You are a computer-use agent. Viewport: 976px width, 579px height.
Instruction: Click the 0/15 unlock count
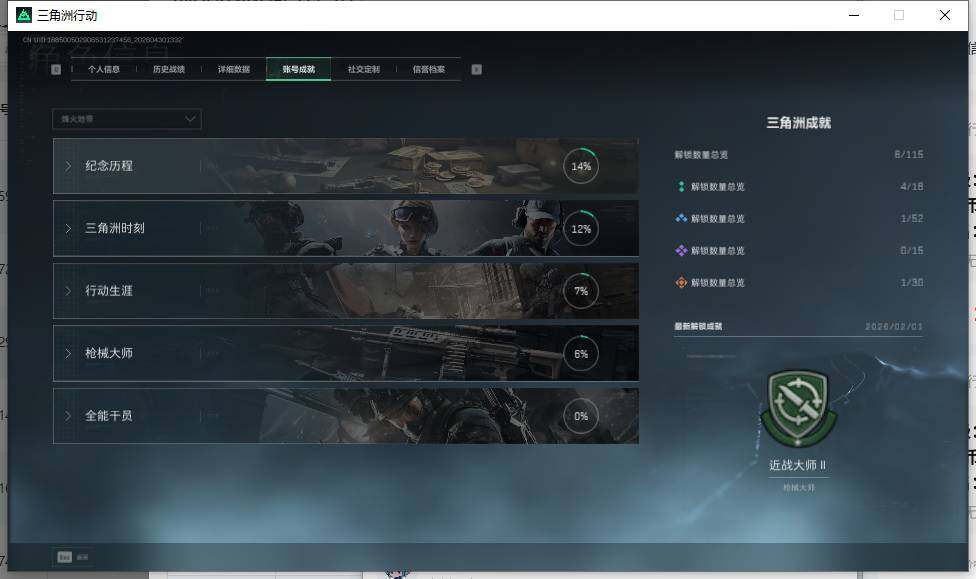[912, 250]
